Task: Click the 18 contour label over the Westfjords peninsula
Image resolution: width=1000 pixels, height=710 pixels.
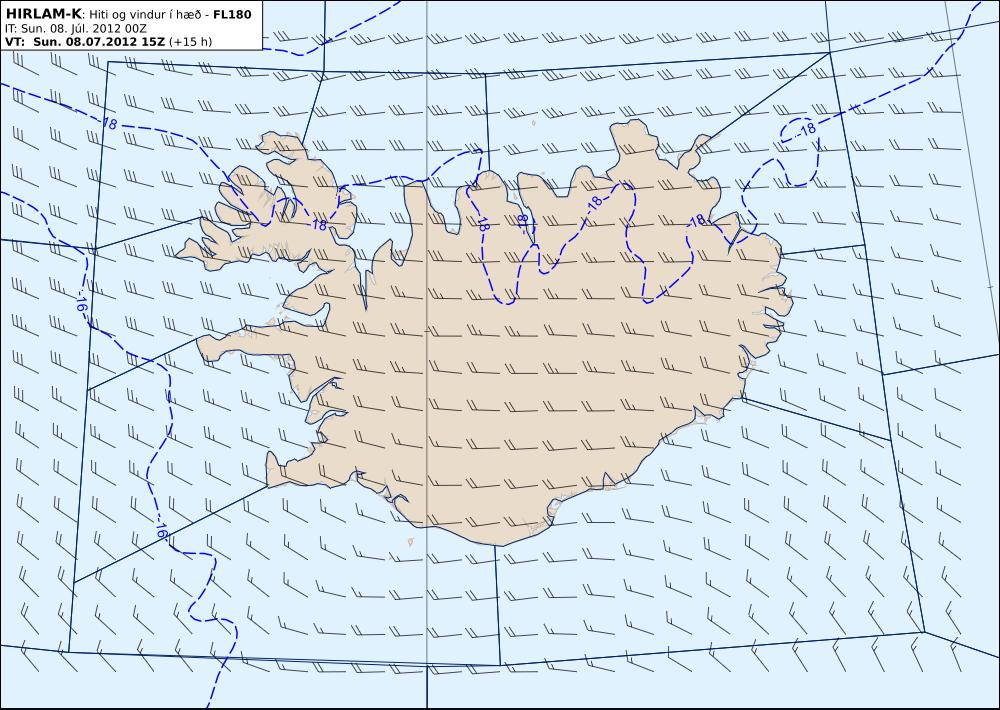Action: point(320,225)
